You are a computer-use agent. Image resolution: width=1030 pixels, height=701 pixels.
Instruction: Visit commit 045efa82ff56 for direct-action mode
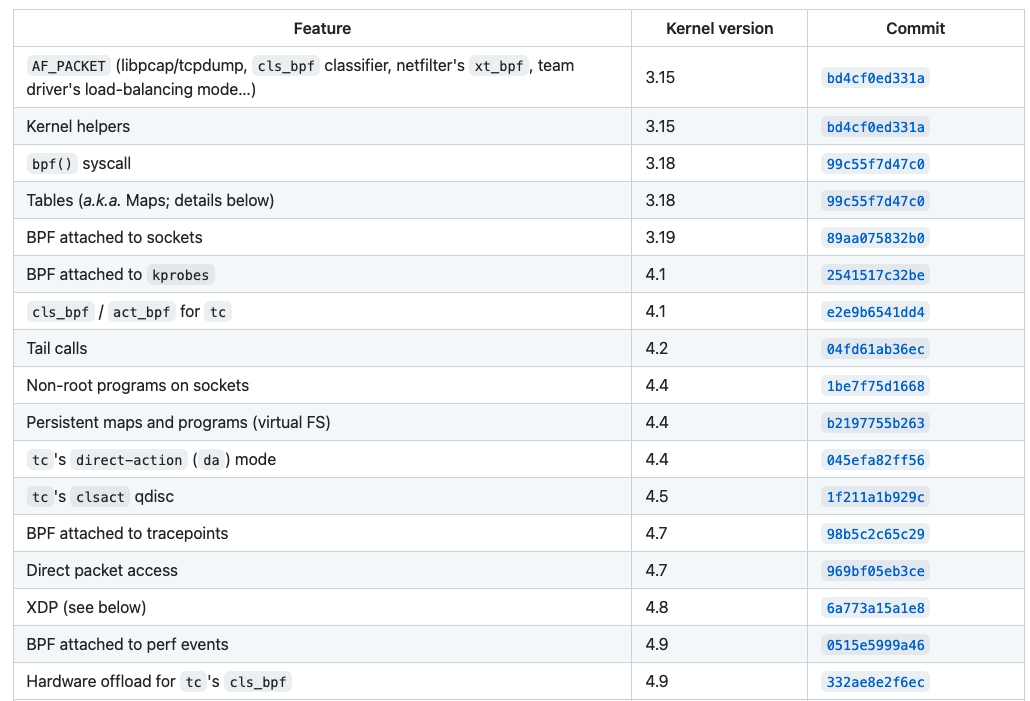[x=875, y=460]
